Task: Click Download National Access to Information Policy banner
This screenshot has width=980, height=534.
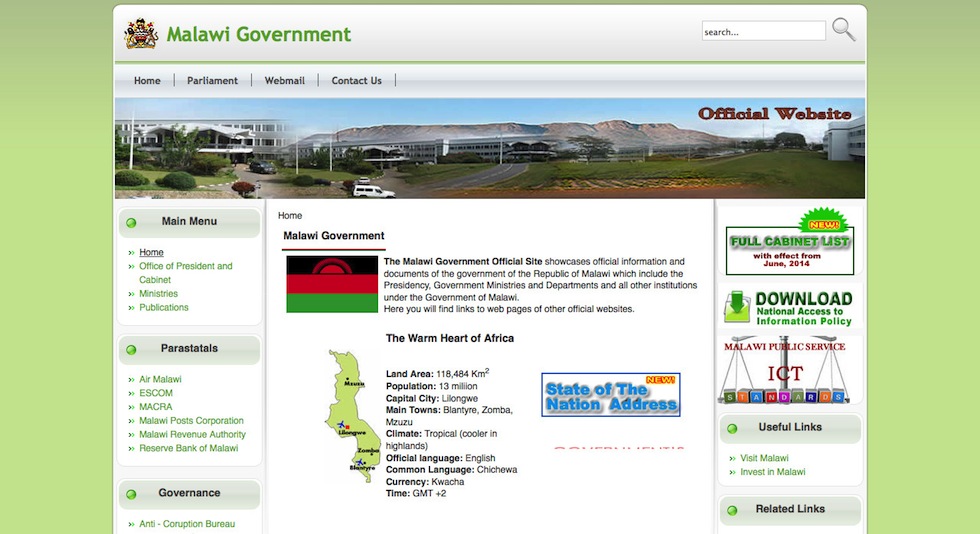Action: point(790,306)
